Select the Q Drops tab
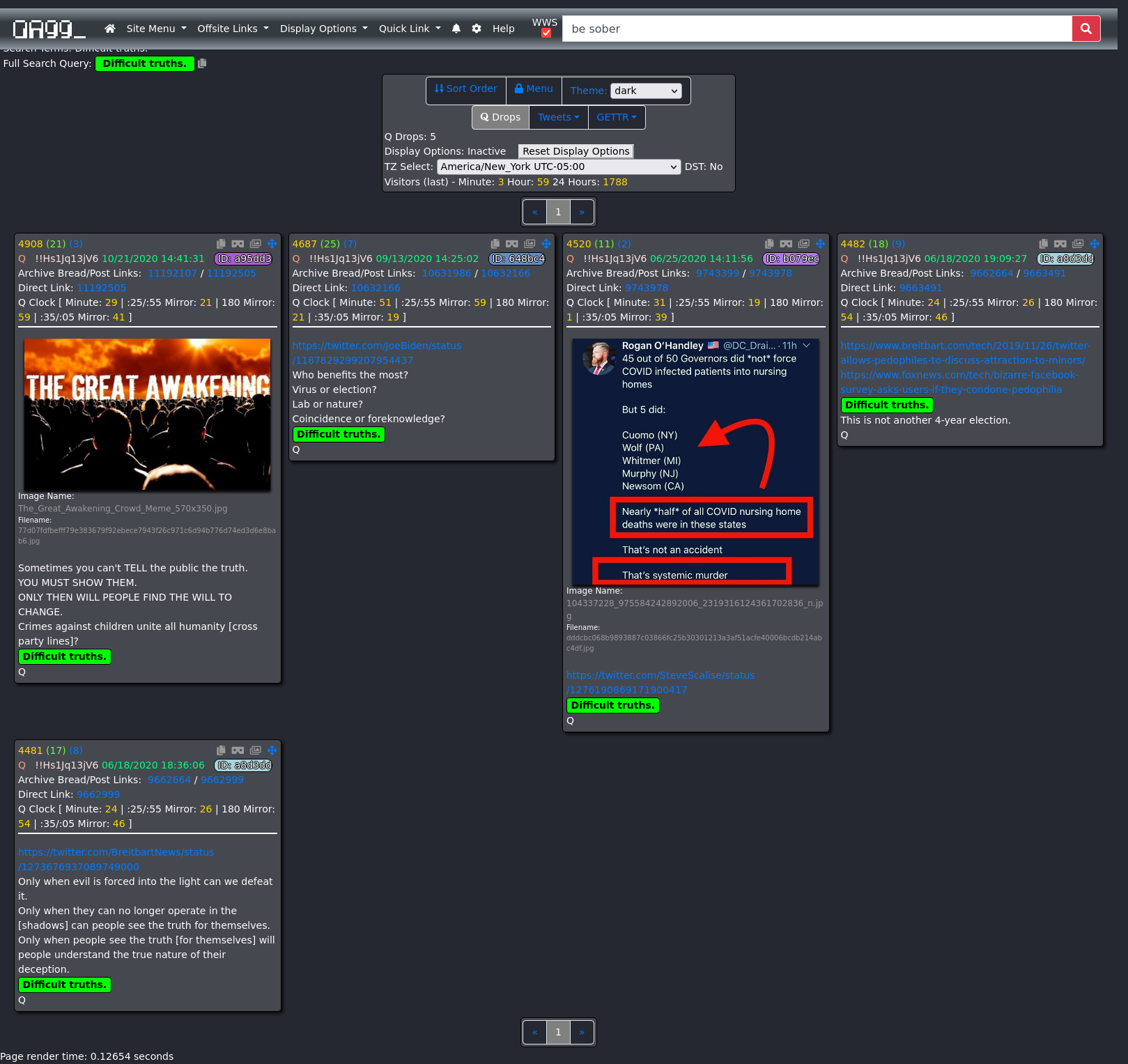This screenshot has height=1064, width=1128. [x=500, y=117]
